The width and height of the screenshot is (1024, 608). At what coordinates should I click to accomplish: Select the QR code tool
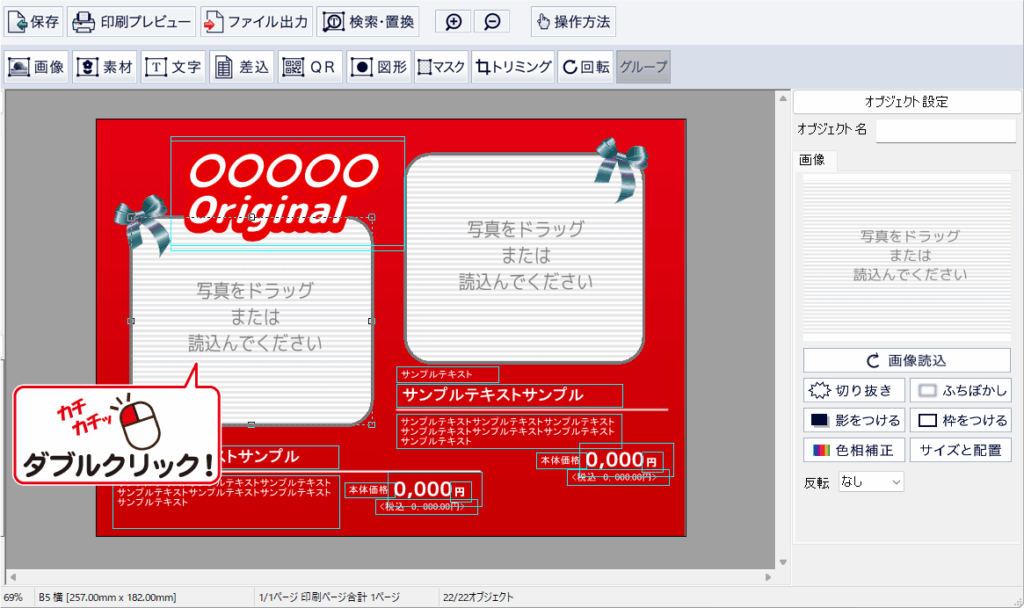point(309,67)
